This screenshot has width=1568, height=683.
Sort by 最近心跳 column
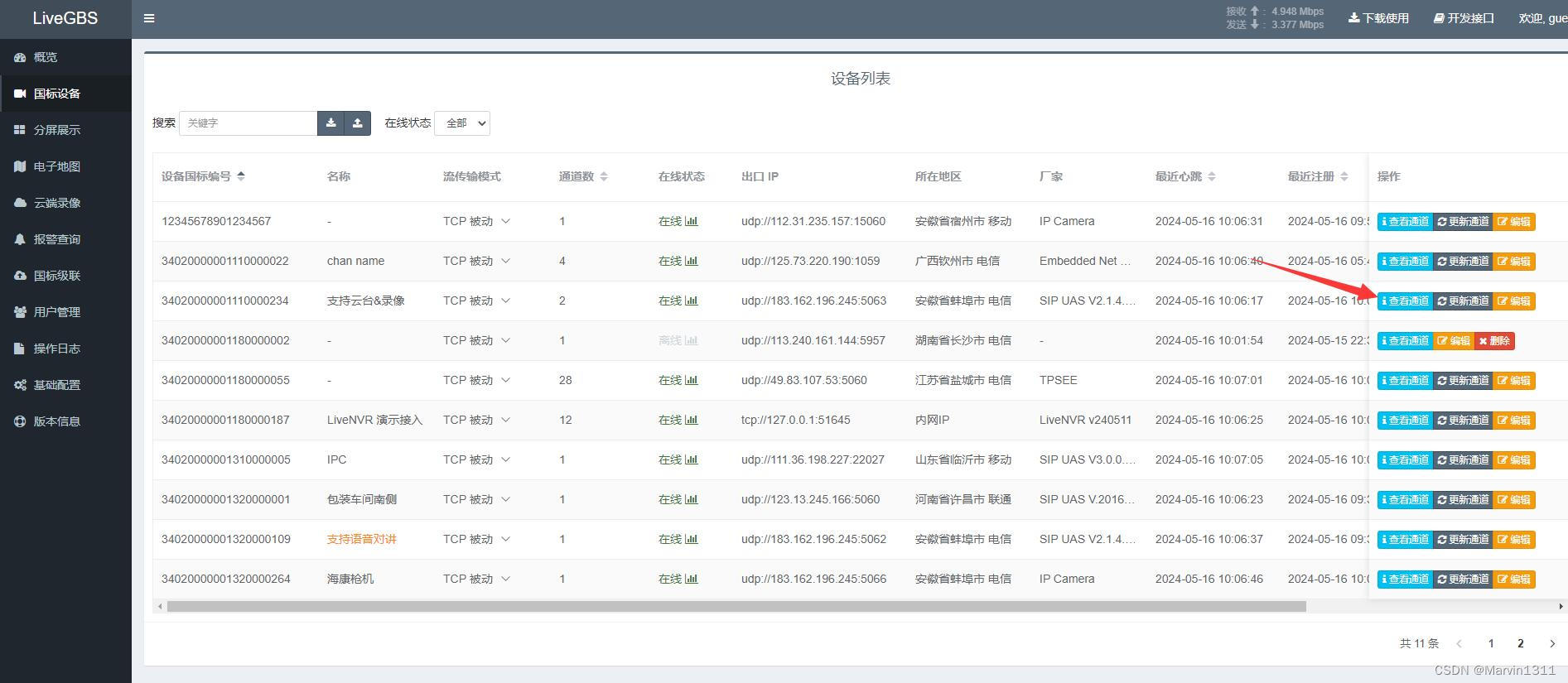click(x=1212, y=176)
